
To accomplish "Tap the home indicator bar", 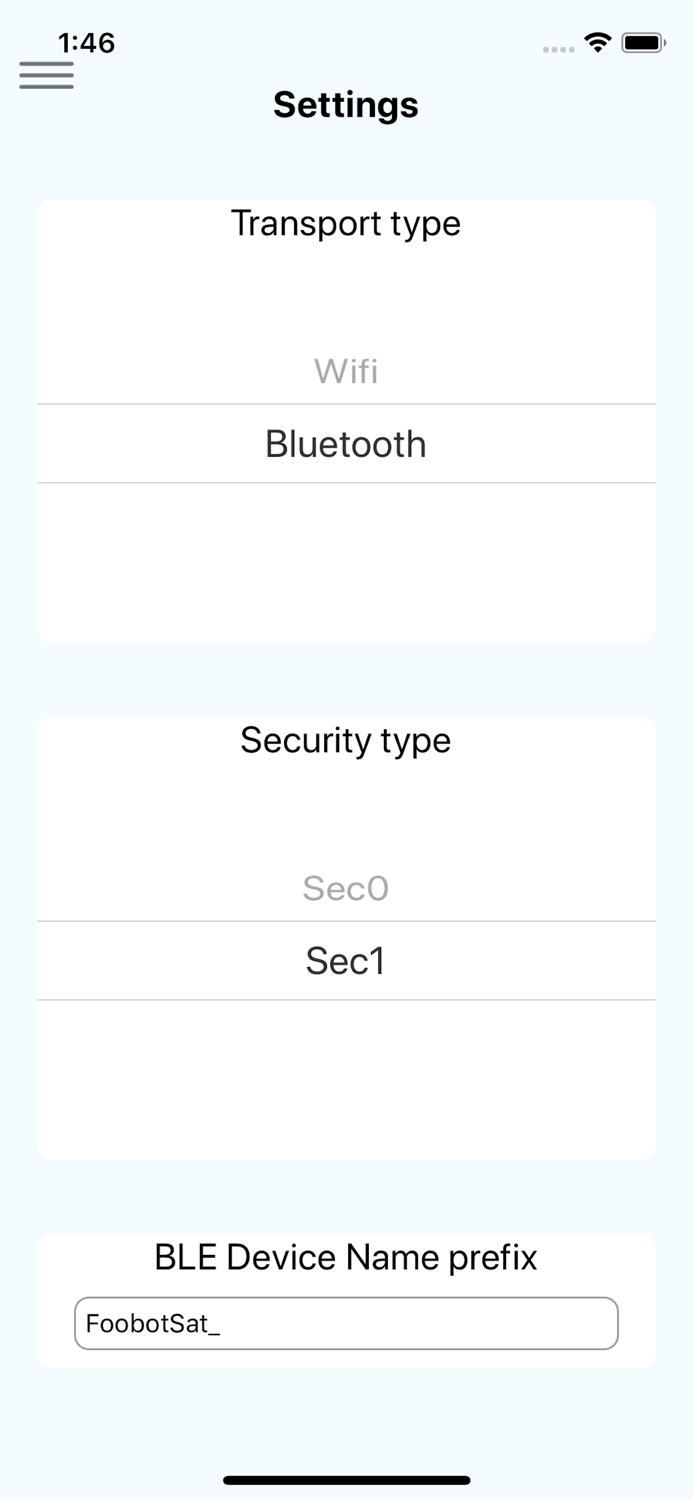I will click(x=346, y=1478).
